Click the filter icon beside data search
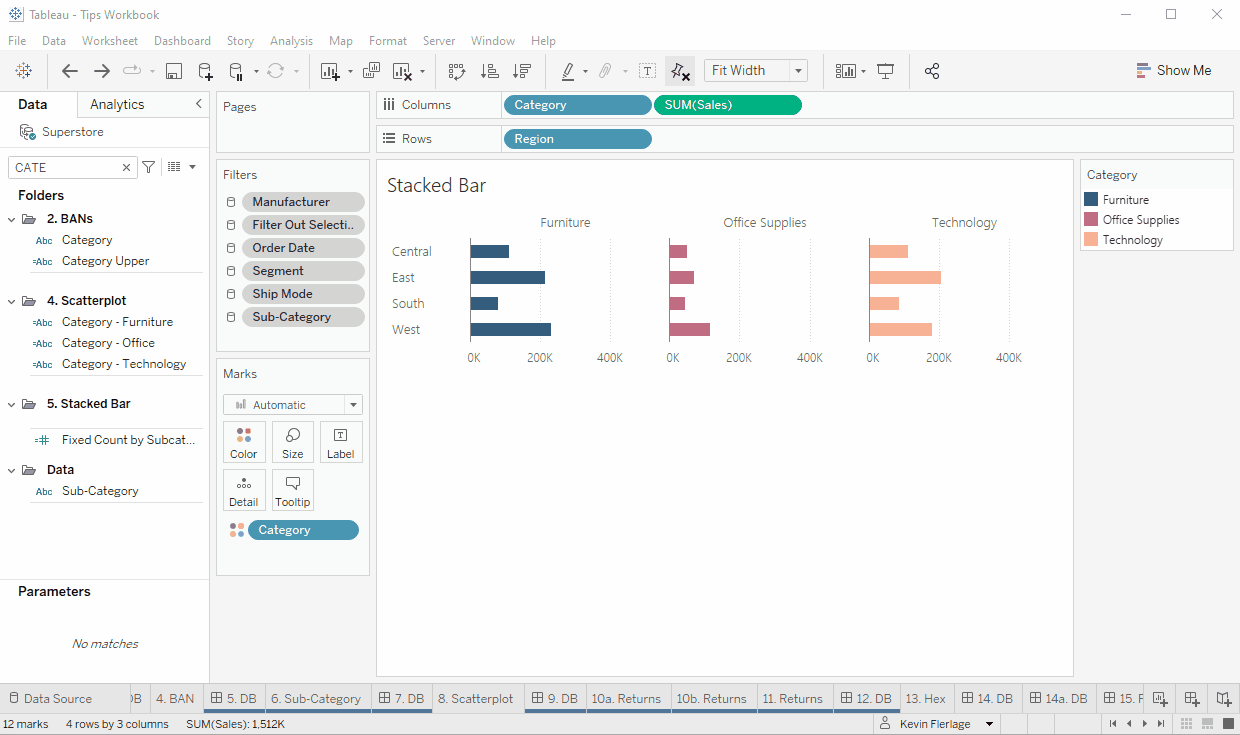 (x=149, y=167)
